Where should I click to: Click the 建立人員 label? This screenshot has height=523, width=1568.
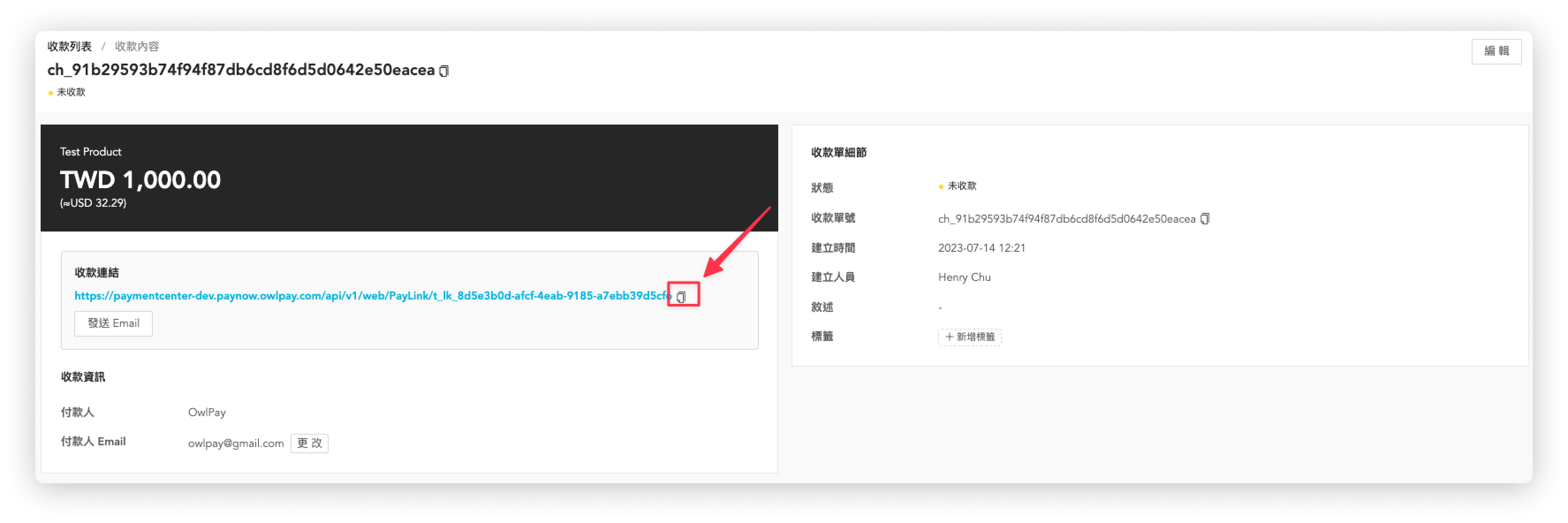click(833, 278)
